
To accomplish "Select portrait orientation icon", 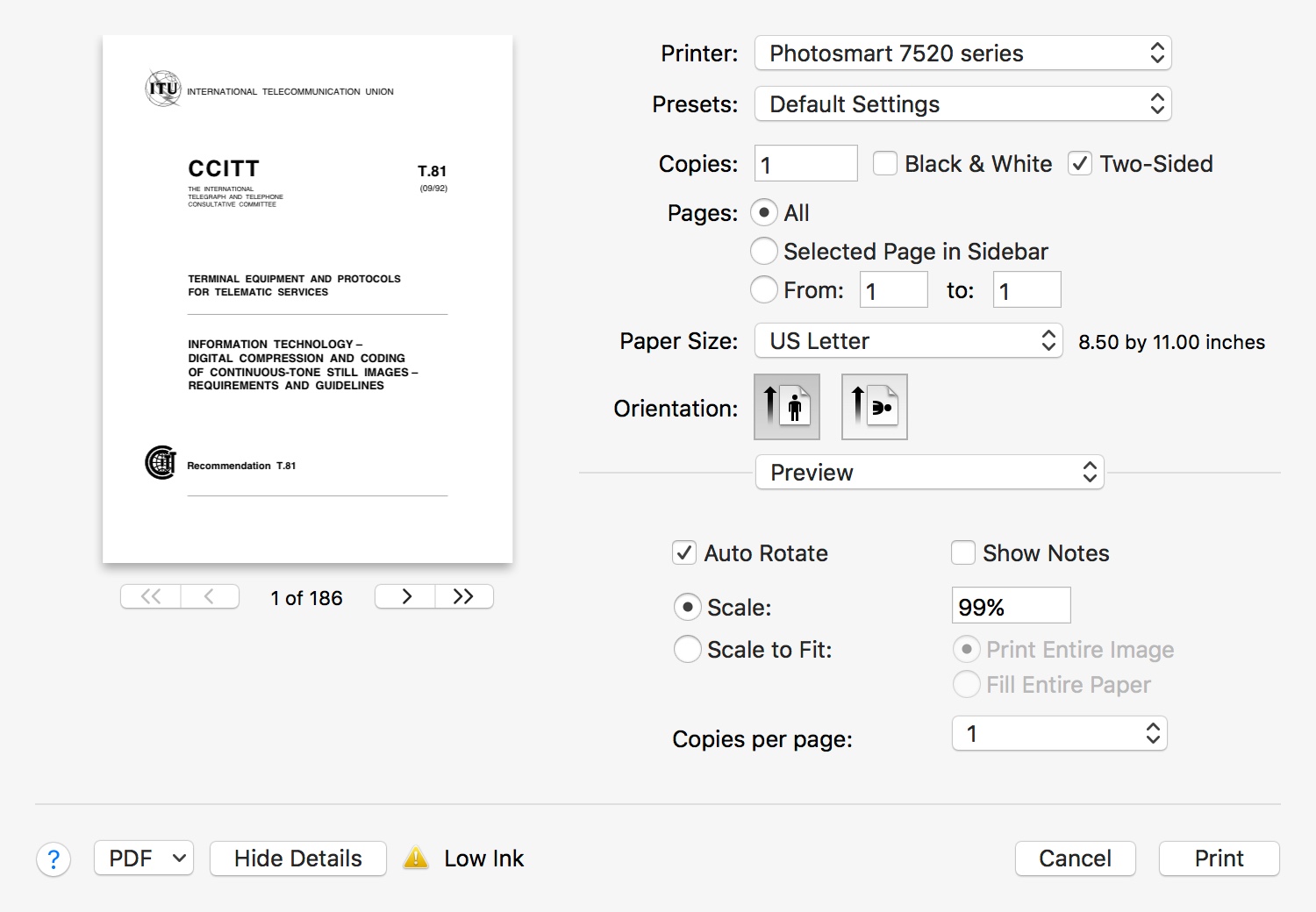I will click(x=787, y=407).
